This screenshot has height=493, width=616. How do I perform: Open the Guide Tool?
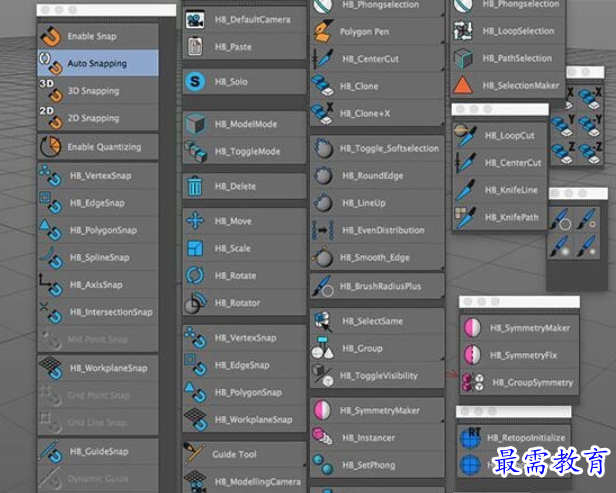(235, 454)
